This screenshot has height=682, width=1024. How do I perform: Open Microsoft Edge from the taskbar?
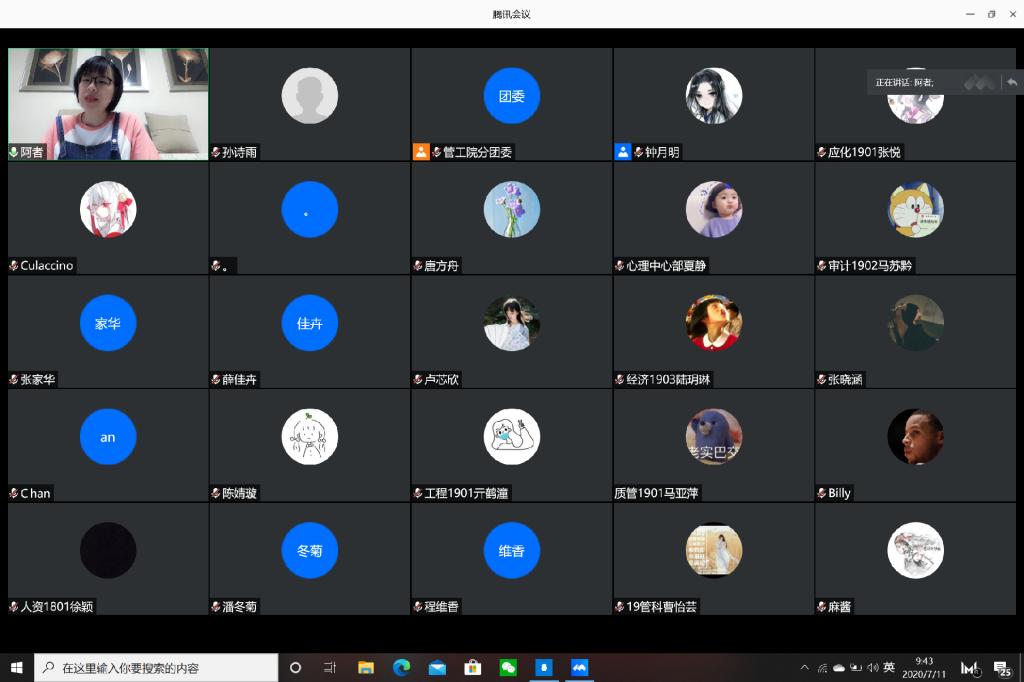click(402, 667)
